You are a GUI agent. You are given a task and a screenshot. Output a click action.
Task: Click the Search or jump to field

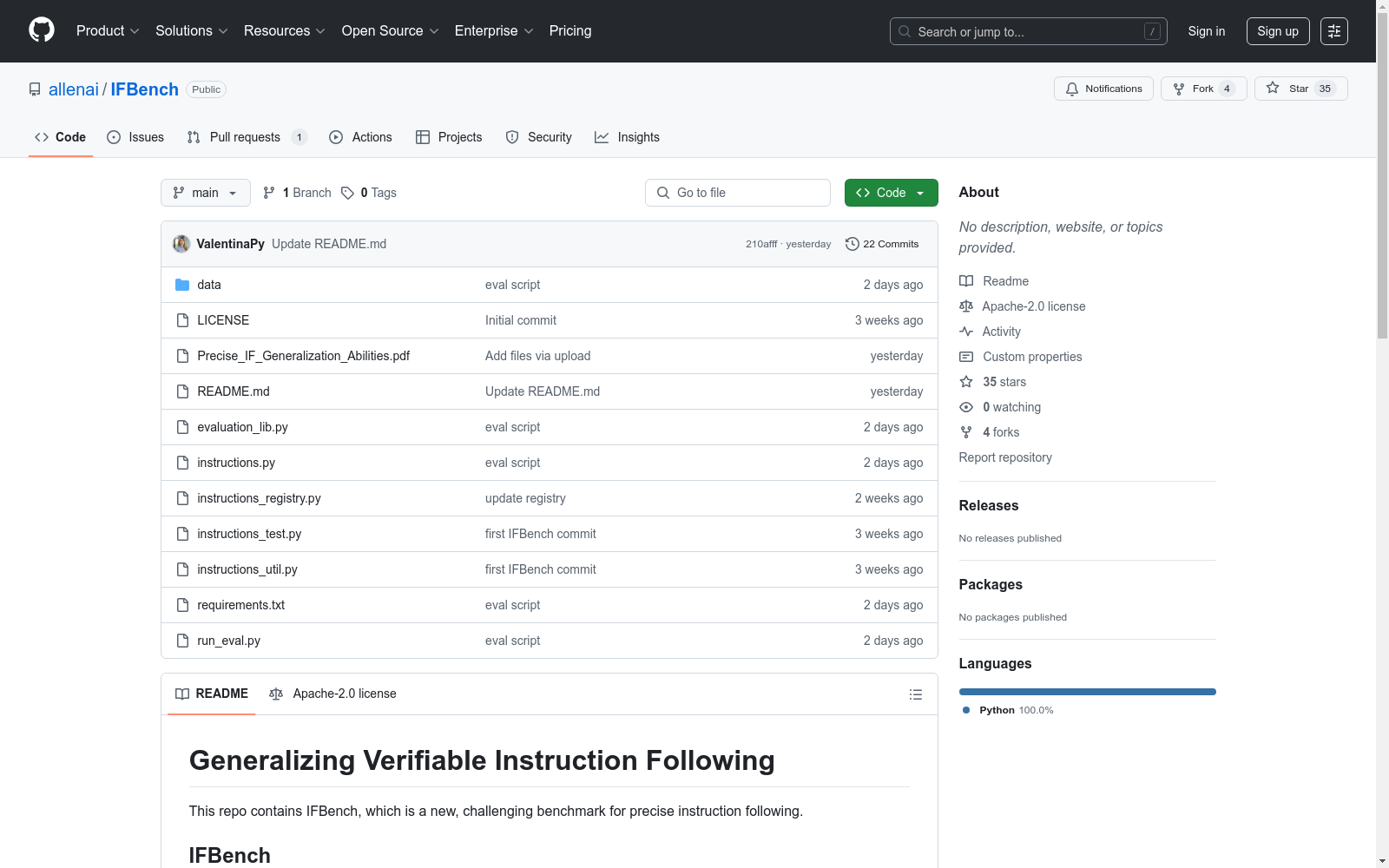(1029, 31)
